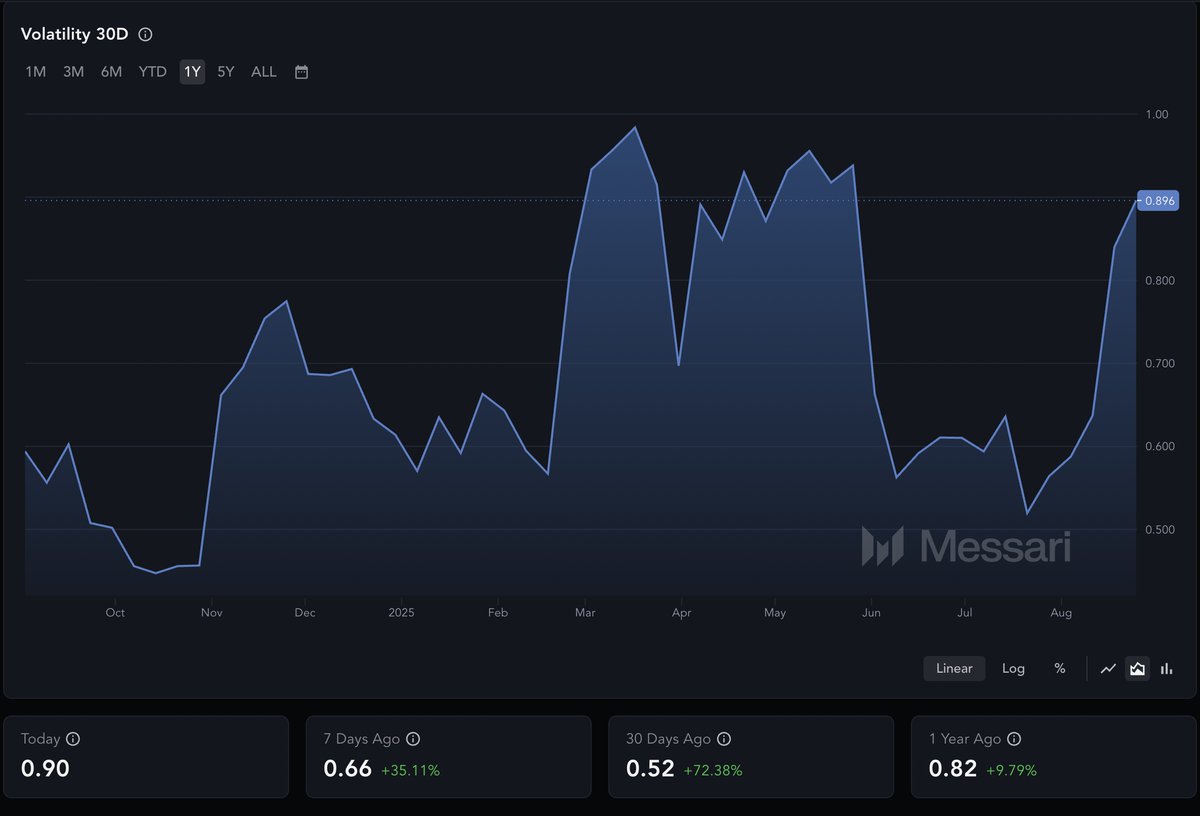Click the +72.38% change figure
This screenshot has height=816, width=1200.
[x=713, y=771]
